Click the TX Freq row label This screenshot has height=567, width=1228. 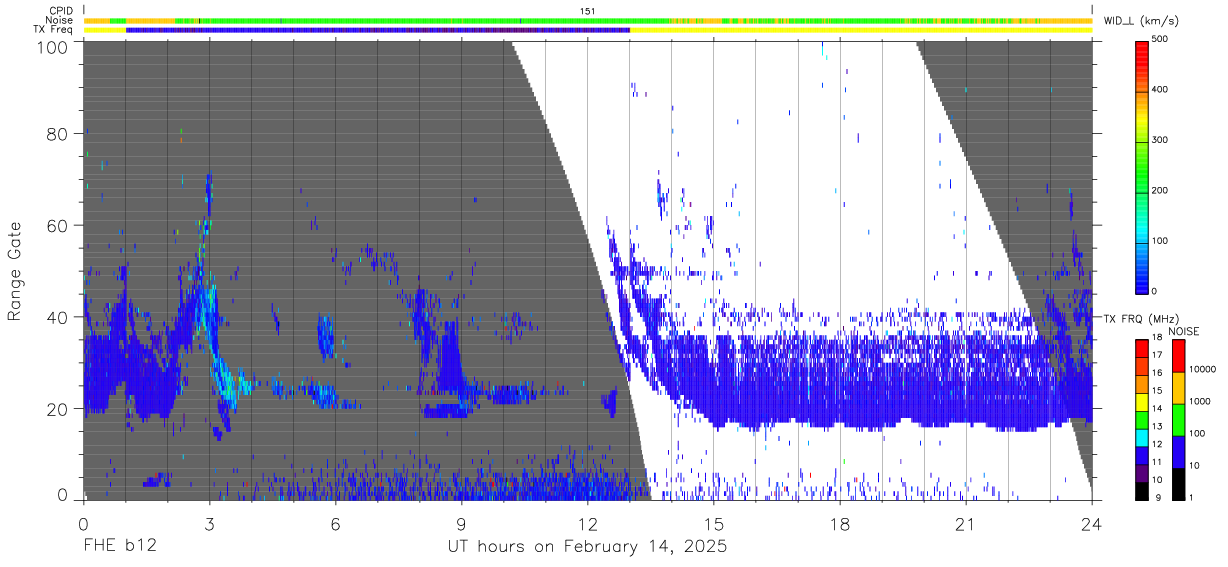point(54,30)
